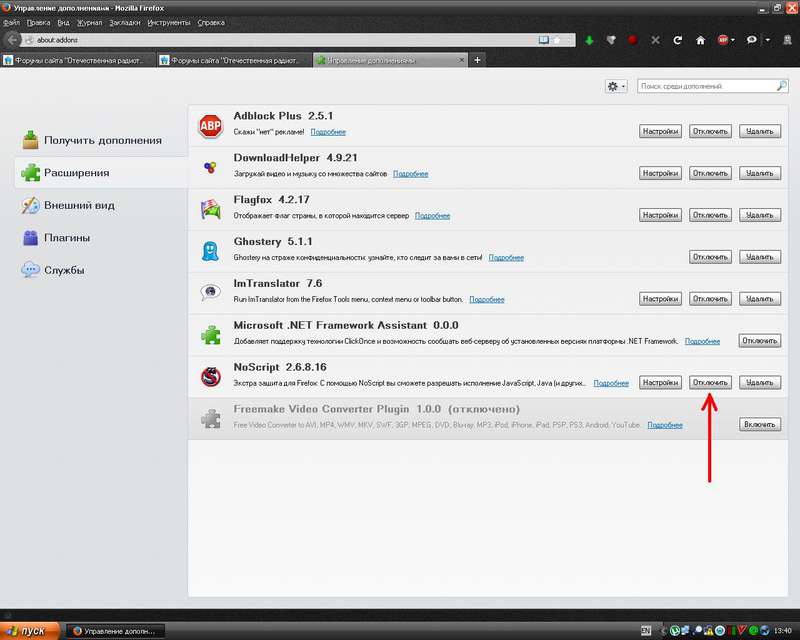800x640 pixels.
Task: Switch to the second forum tab
Action: click(x=234, y=60)
